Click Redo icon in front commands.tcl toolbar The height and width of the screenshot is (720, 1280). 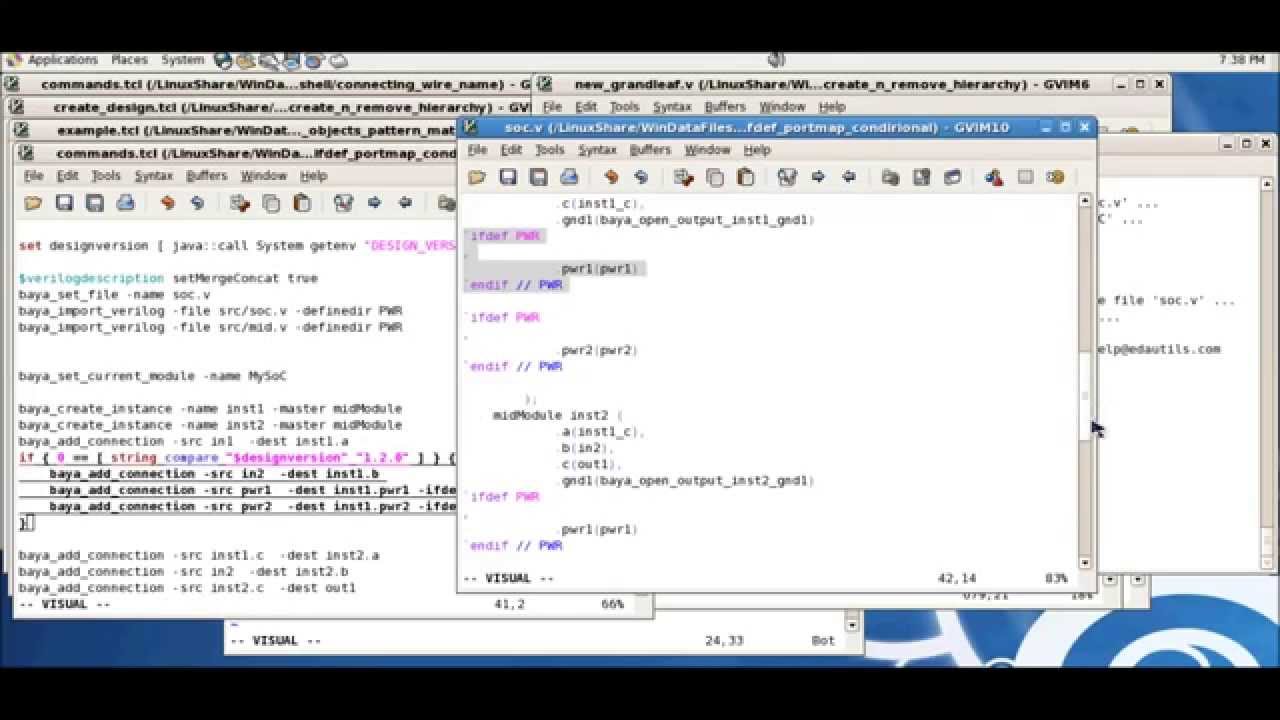197,203
